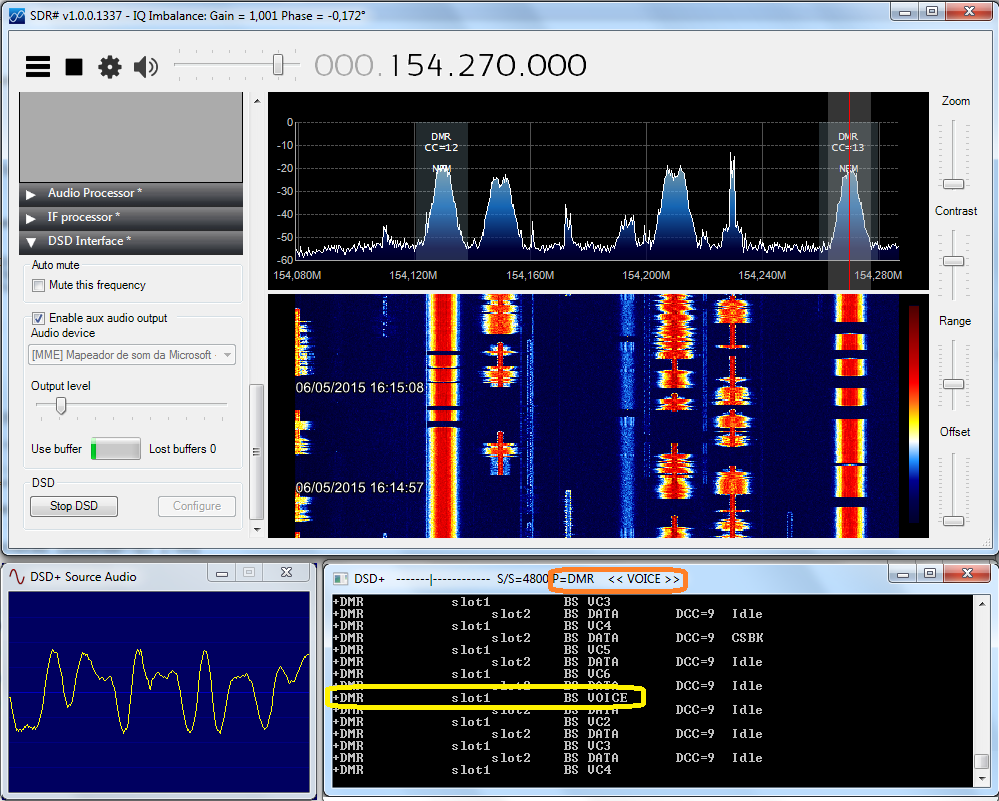Open settings via the gear icon
This screenshot has height=801, width=999.
109,67
